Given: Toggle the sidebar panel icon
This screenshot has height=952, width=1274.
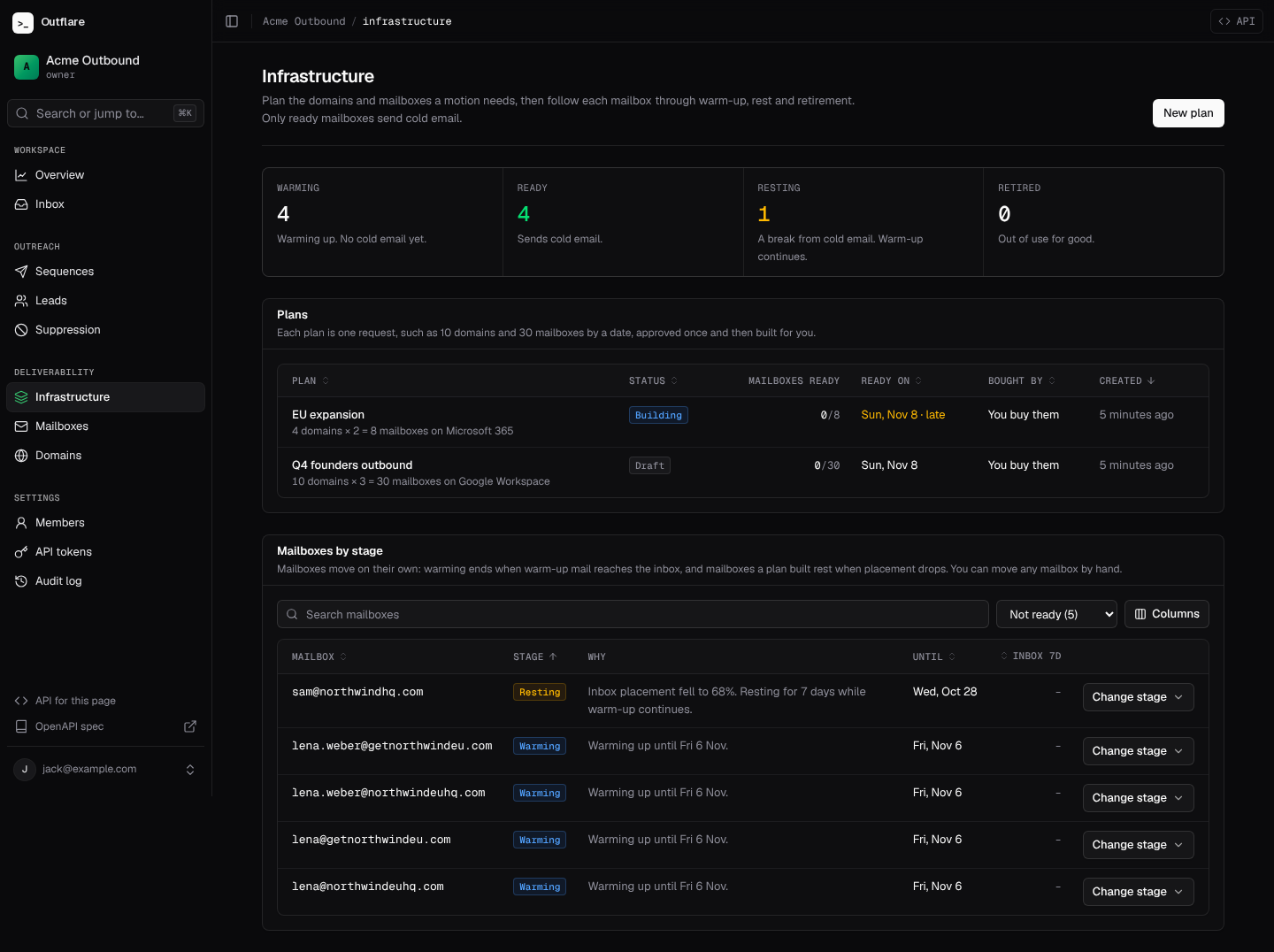Looking at the screenshot, I should [232, 21].
